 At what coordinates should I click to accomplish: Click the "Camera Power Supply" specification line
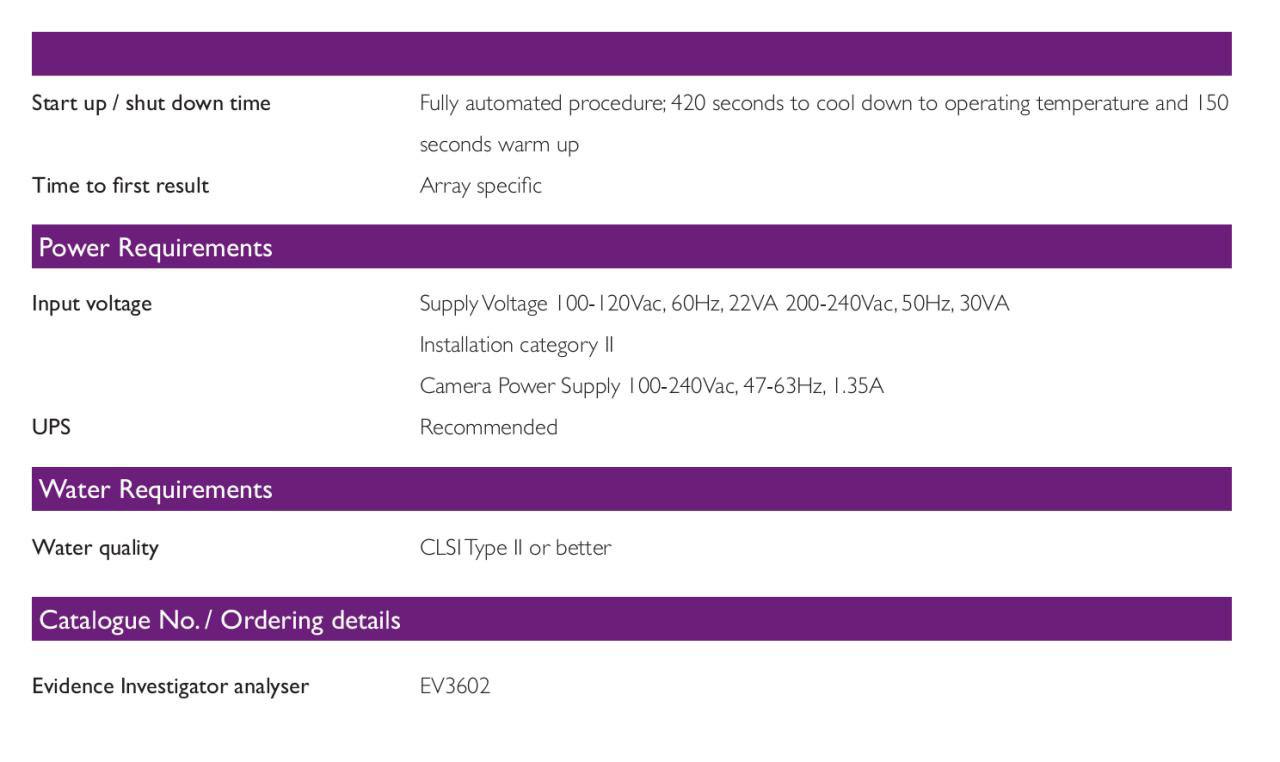(x=651, y=386)
